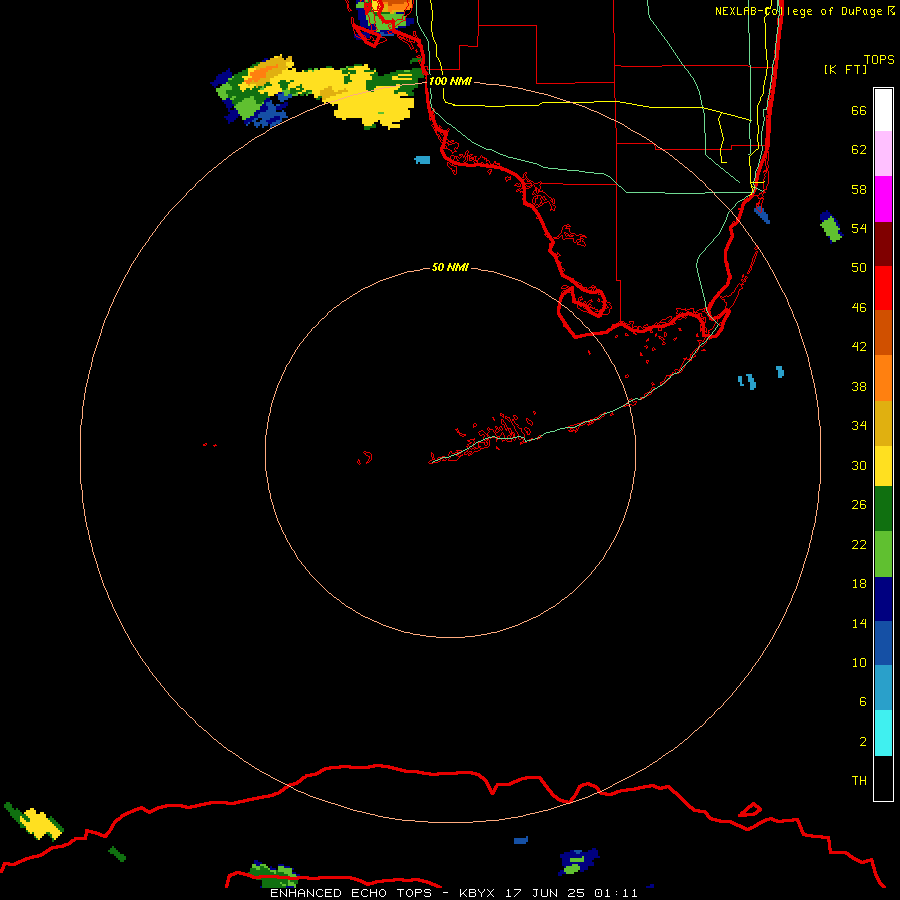Click the 'NEXLAB-College of DuPage' credit text
The image size is (900, 900).
(x=799, y=11)
